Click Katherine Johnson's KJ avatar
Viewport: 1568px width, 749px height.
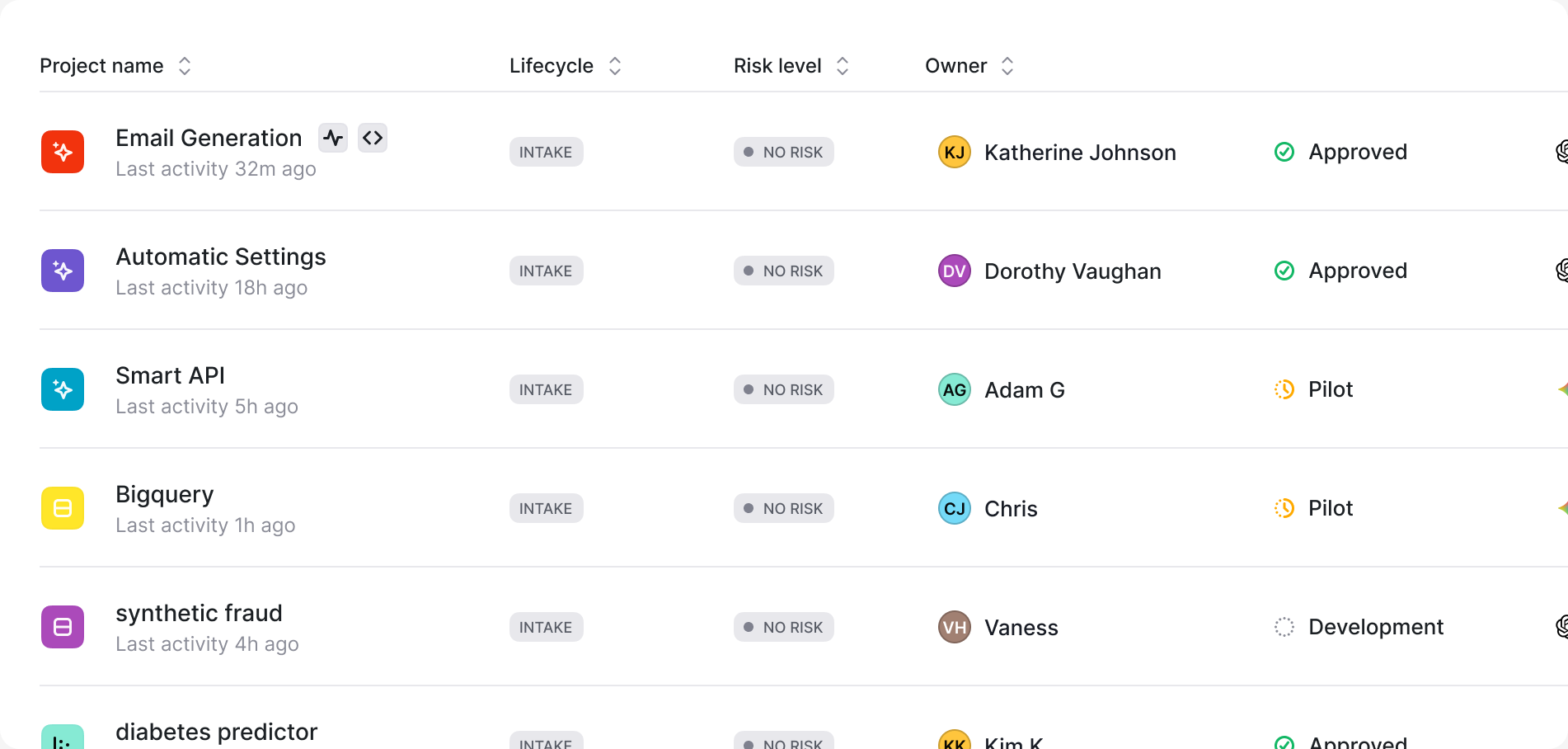pos(955,152)
